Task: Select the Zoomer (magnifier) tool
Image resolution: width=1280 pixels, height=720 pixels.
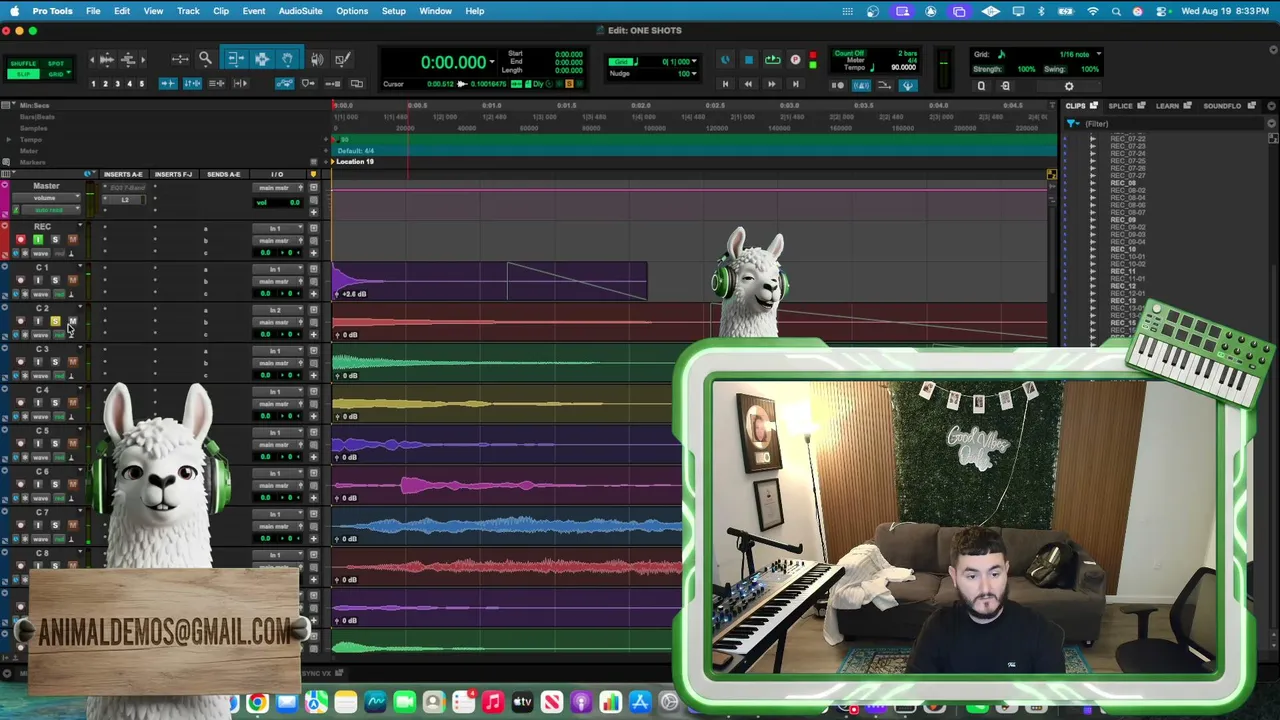Action: point(205,60)
